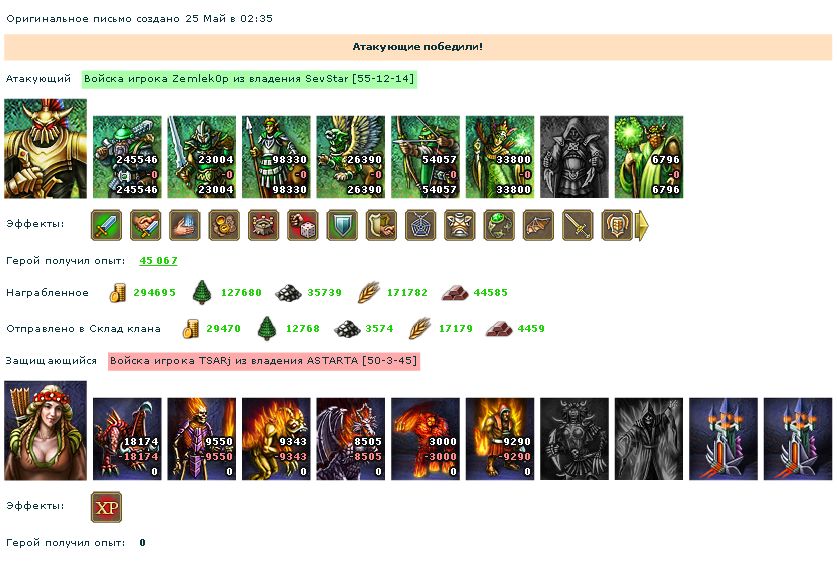
Task: Click the red dice effect icon
Action: [303, 225]
